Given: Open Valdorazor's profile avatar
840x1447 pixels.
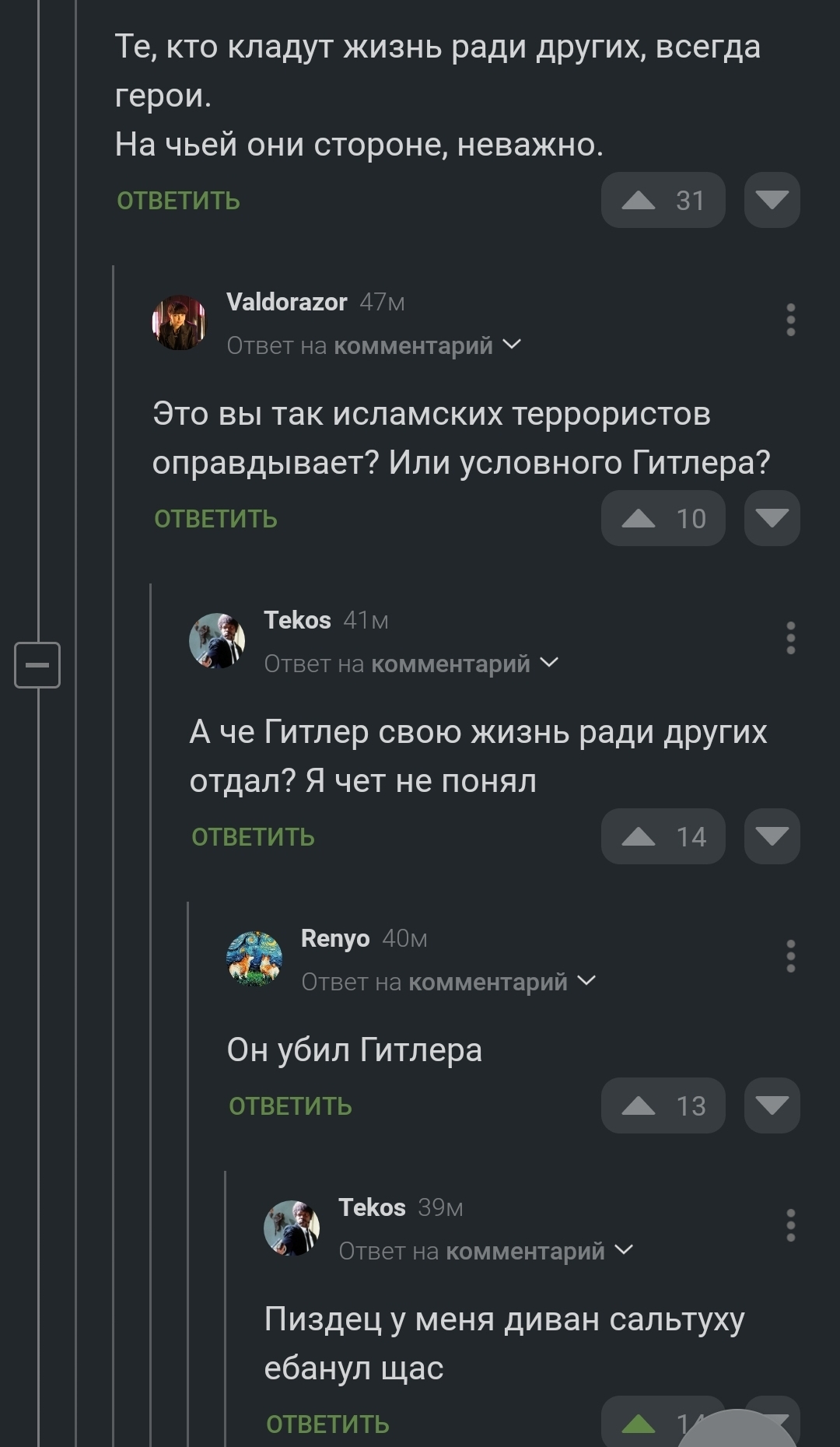Looking at the screenshot, I should point(180,322).
